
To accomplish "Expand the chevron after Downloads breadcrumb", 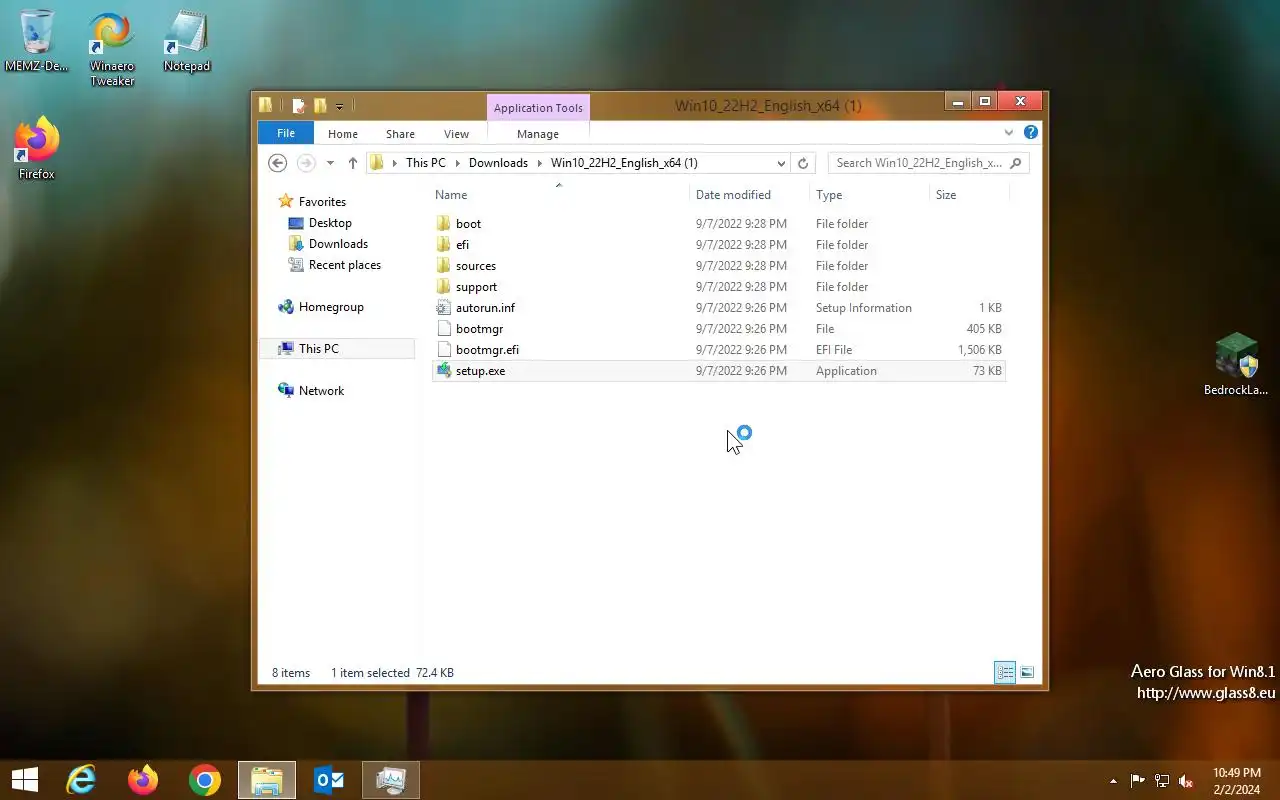I will coord(540,163).
